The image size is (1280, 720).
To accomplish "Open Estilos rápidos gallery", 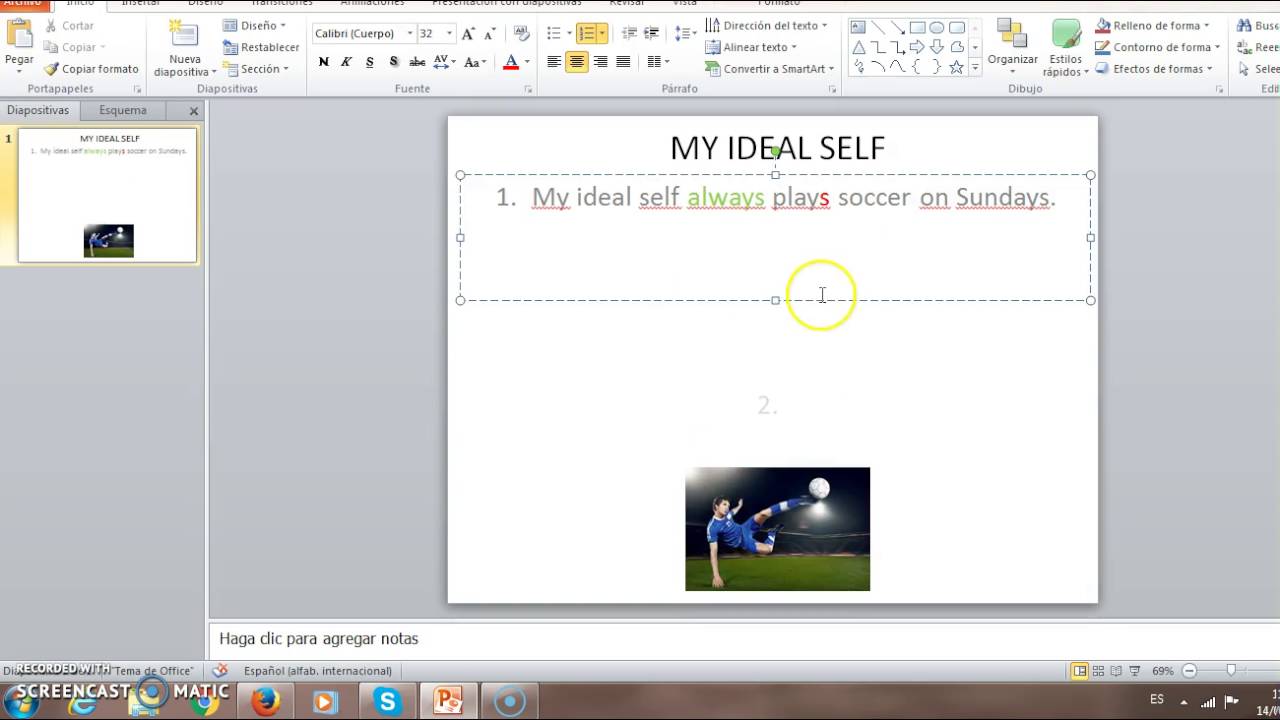I will 1066,48.
